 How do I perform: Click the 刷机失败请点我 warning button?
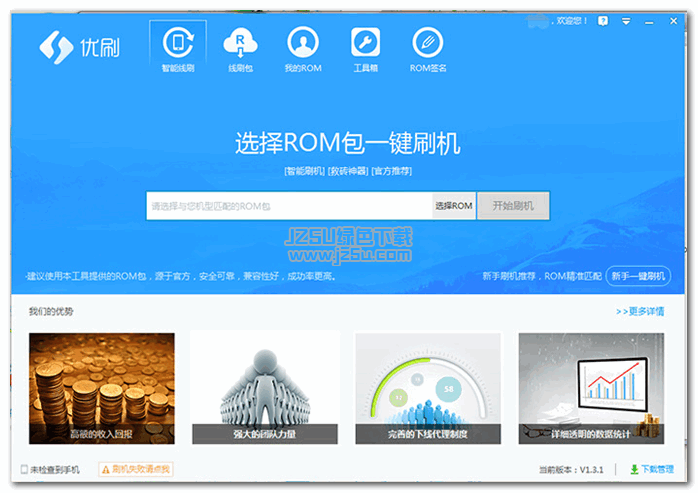coord(136,469)
